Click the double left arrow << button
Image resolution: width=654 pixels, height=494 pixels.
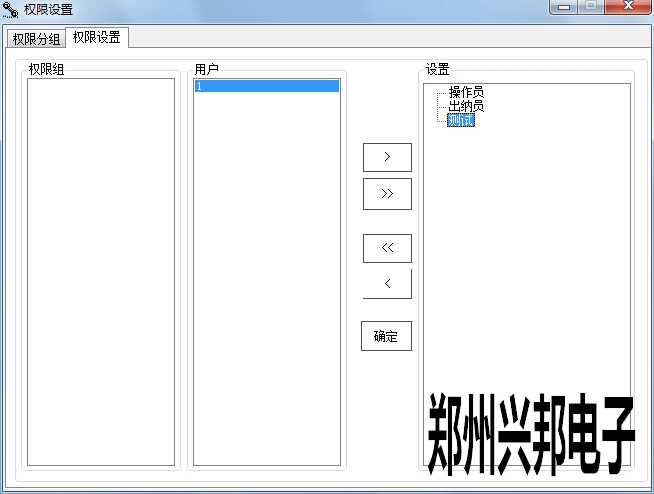tap(387, 248)
